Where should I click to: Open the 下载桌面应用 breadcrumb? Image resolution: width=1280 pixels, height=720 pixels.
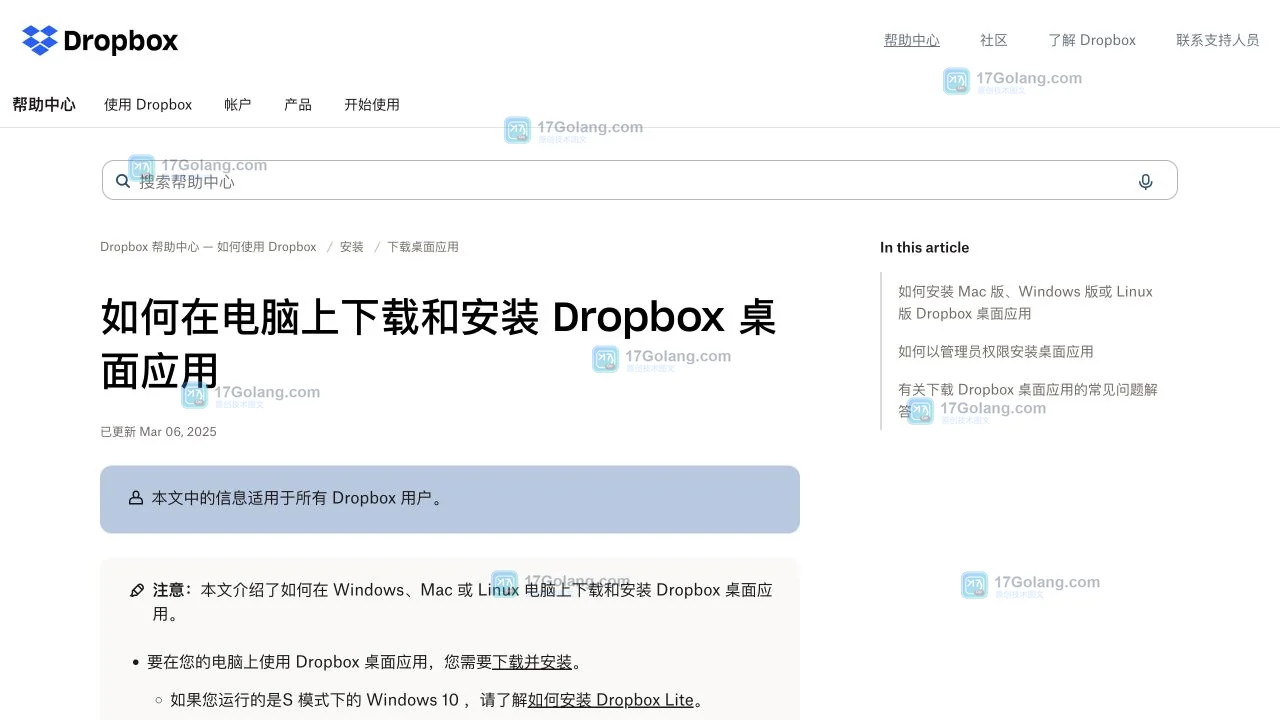[x=423, y=247]
